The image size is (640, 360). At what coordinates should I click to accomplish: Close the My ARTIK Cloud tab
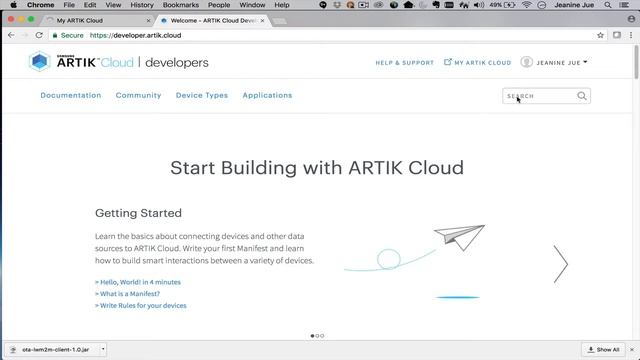148,20
